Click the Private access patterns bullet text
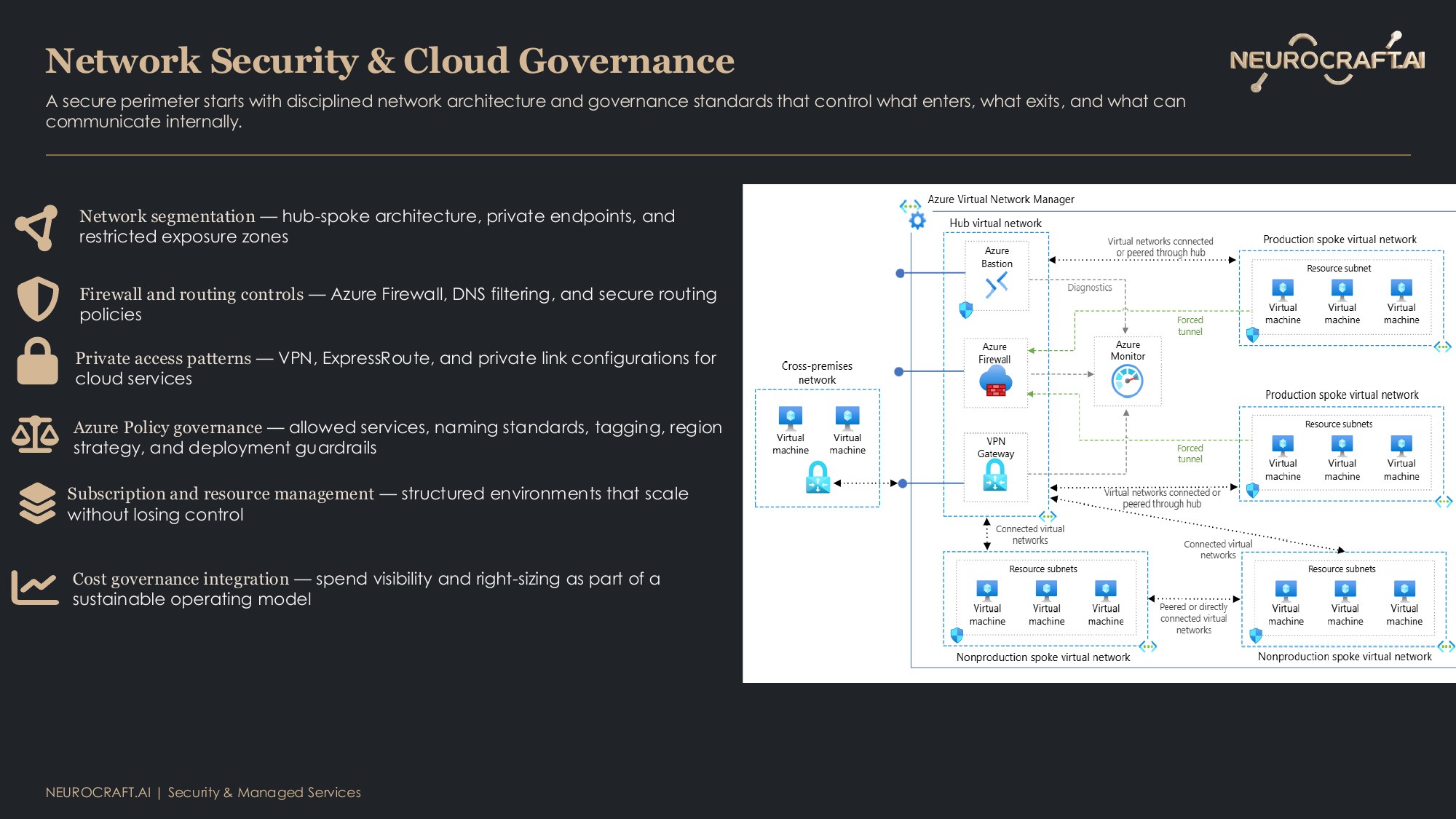Screen dimensions: 1456x819 click(x=396, y=368)
